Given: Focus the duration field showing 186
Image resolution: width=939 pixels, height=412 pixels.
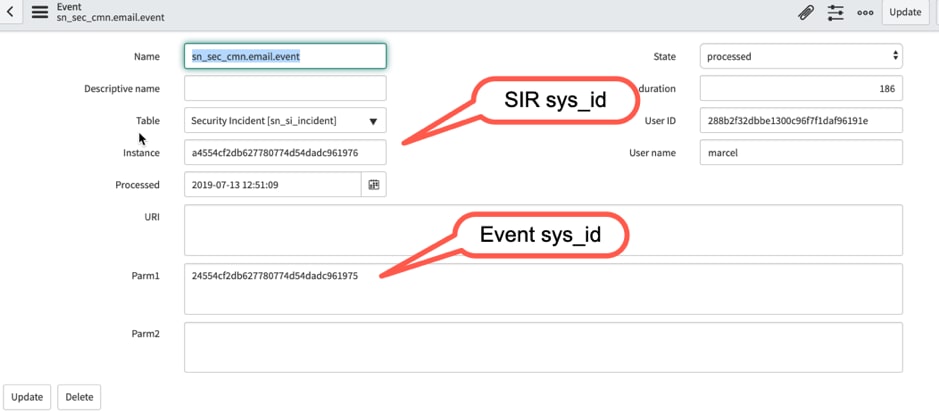Looking at the screenshot, I should (x=801, y=88).
